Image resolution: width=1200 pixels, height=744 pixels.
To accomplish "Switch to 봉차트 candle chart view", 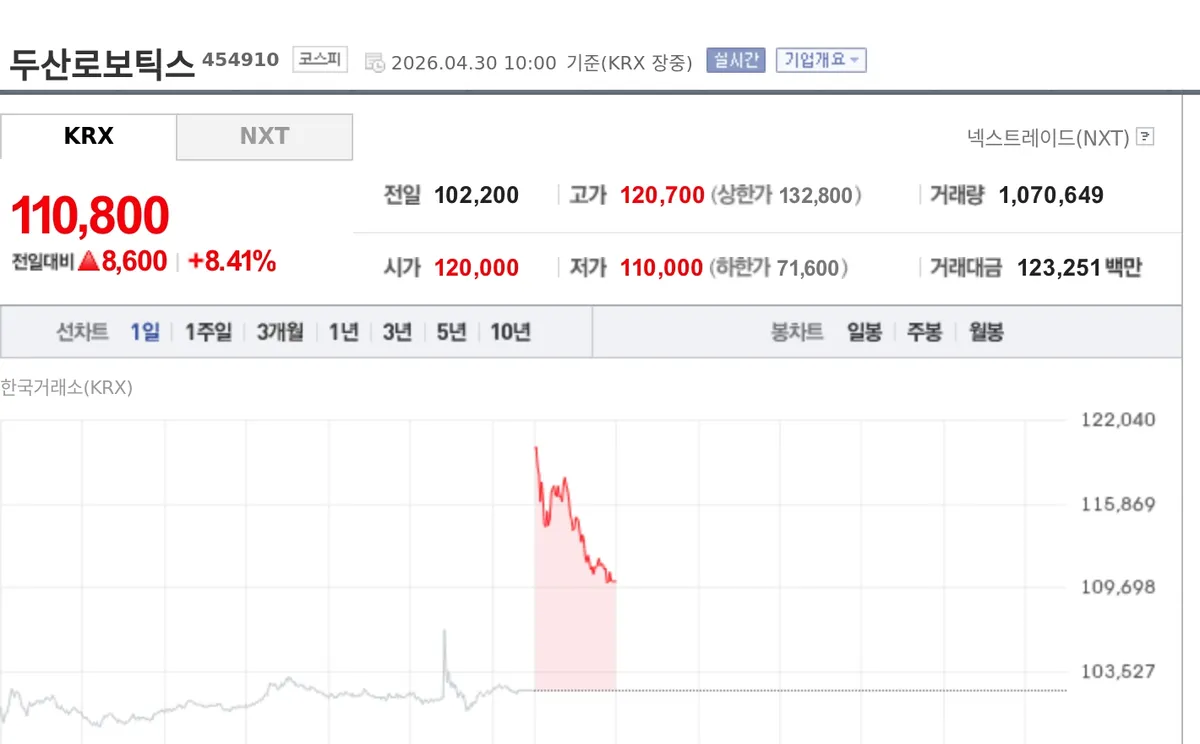I will point(797,333).
